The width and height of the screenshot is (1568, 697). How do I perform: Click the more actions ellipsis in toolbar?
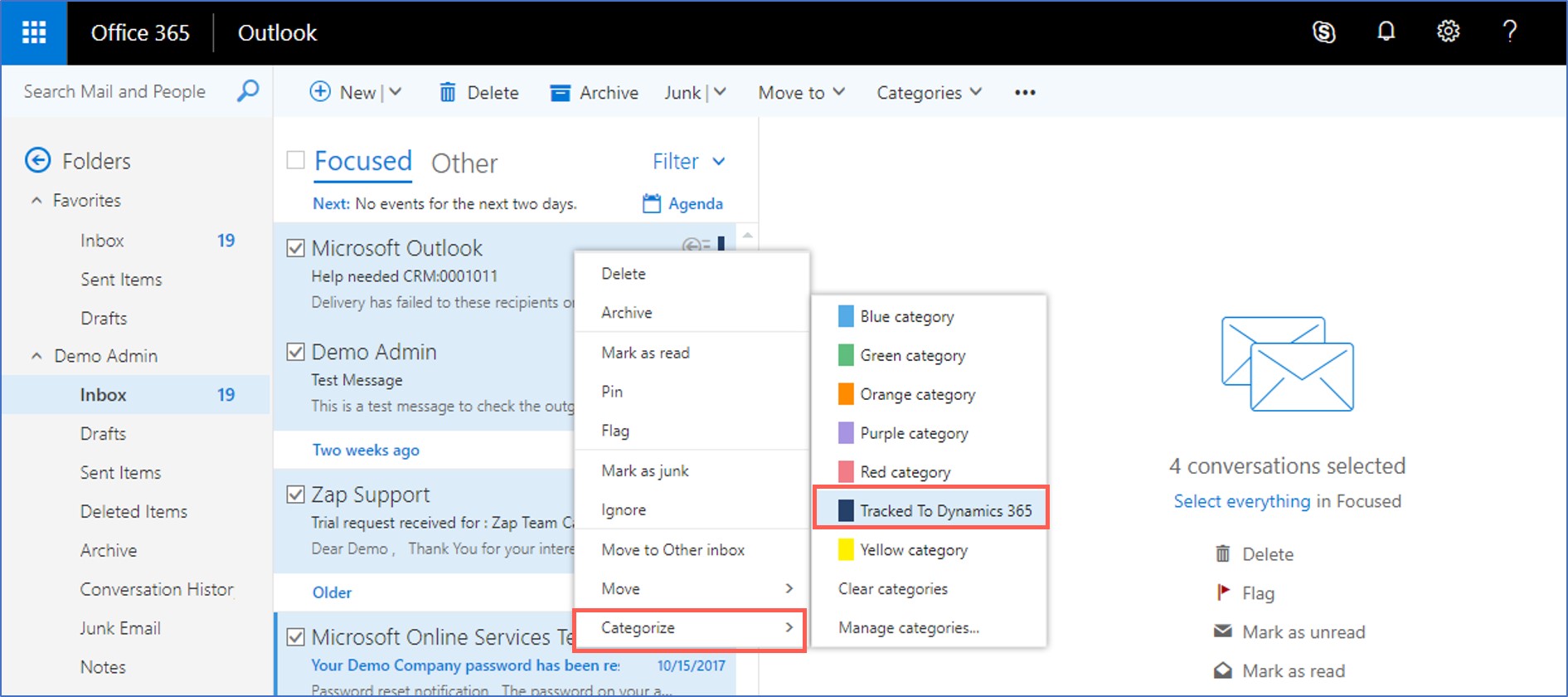1025,92
